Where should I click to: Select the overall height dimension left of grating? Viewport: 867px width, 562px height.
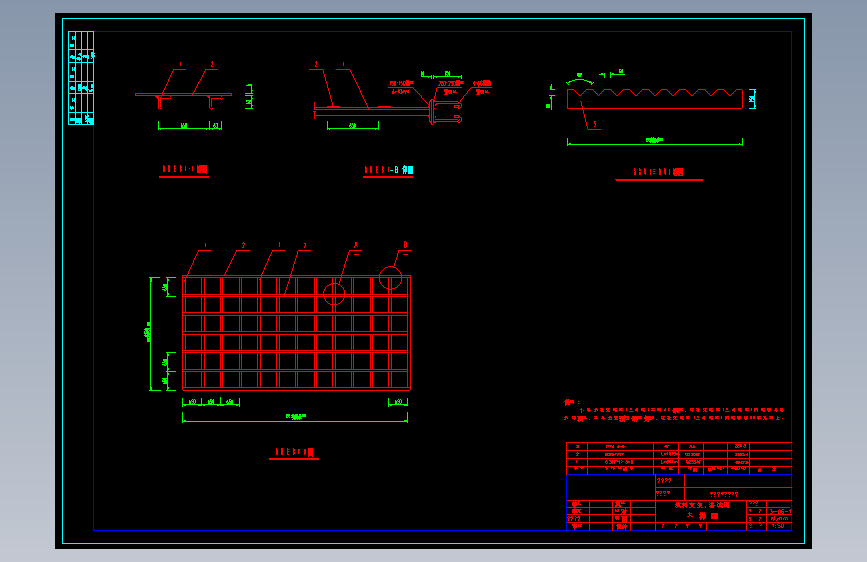(150, 334)
